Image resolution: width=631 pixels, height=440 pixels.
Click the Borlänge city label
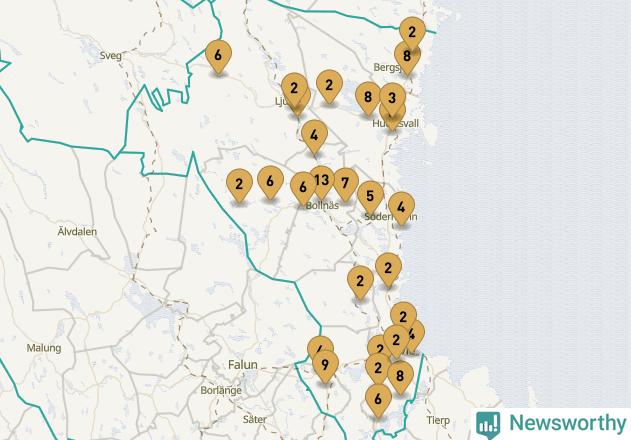(221, 390)
